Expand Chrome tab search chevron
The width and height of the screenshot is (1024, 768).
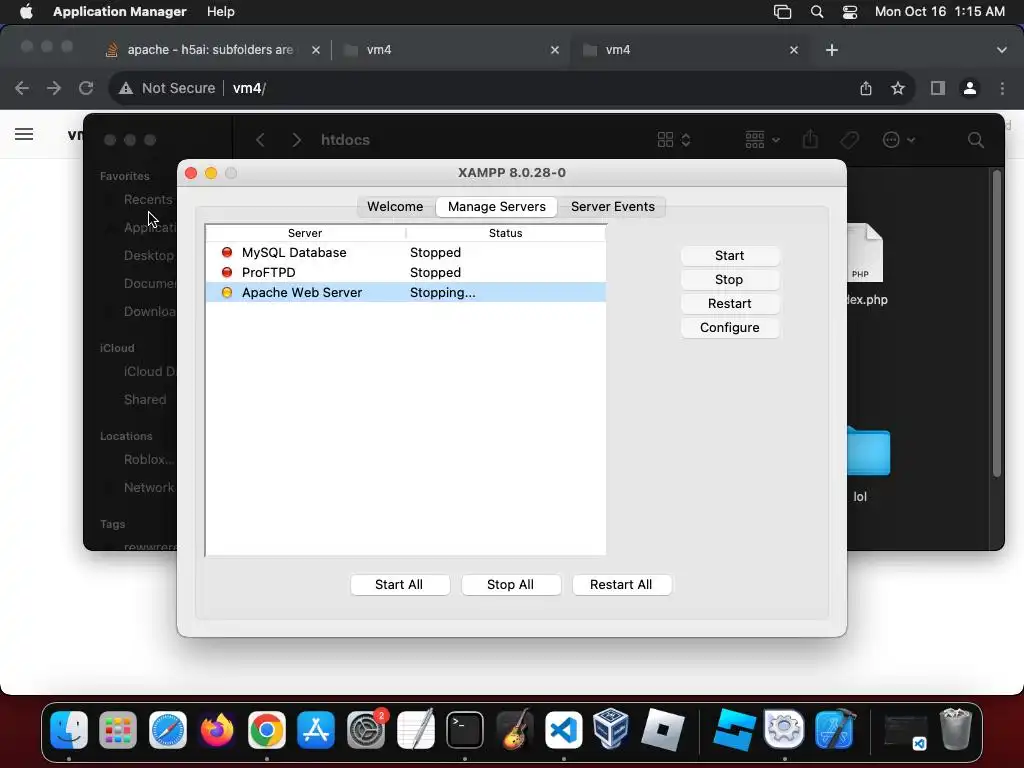pos(1002,50)
